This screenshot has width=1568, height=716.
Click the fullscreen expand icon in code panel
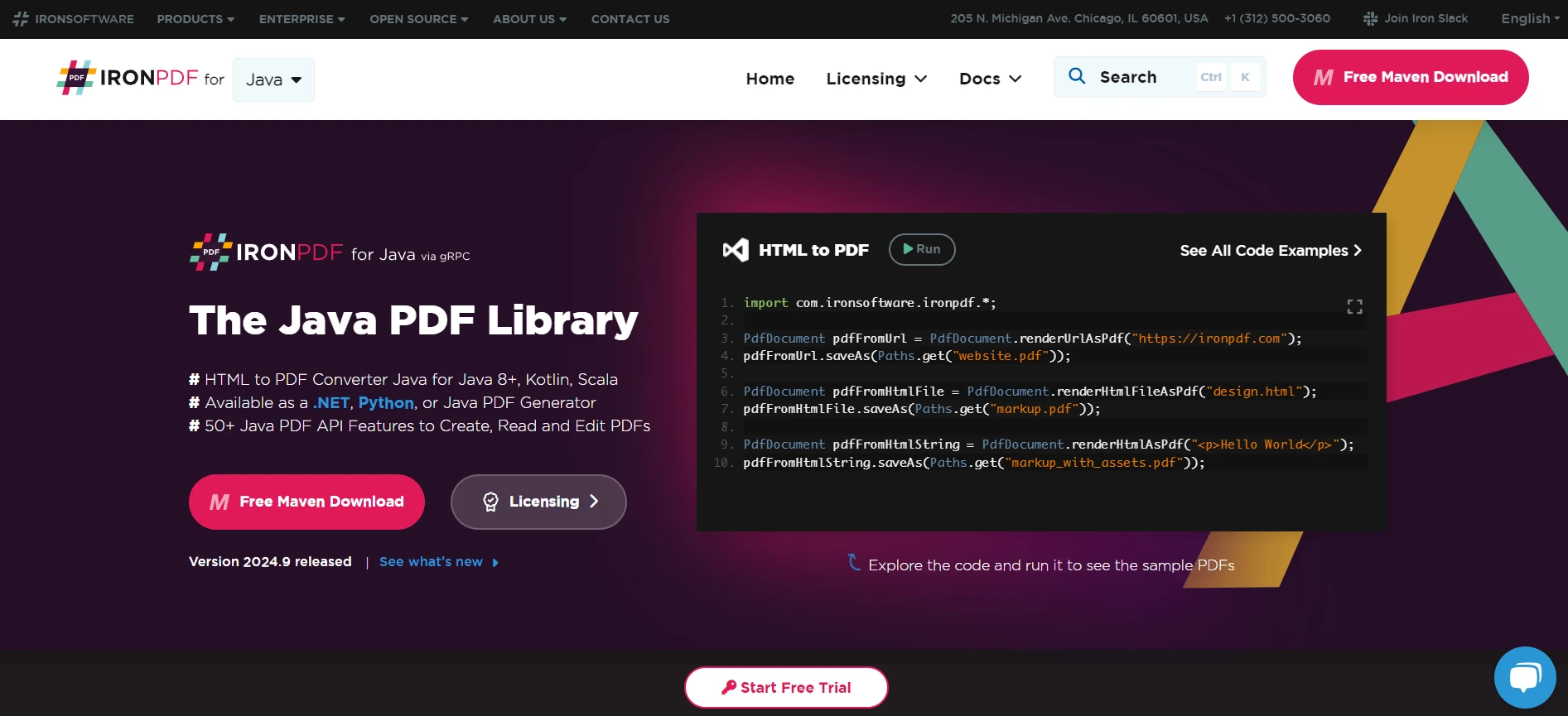click(1354, 307)
